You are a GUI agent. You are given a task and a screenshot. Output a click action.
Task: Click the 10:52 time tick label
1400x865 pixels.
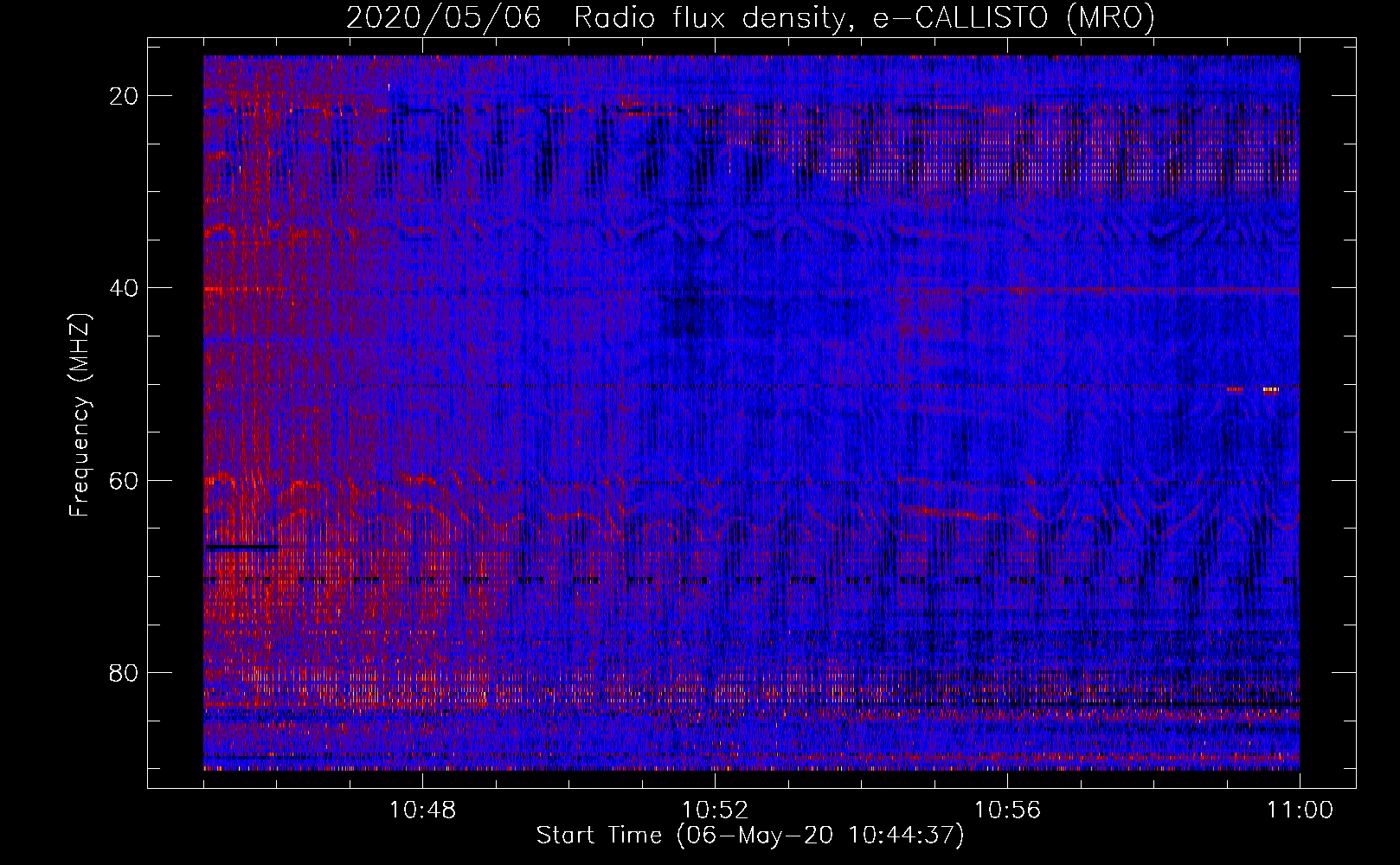[x=715, y=811]
